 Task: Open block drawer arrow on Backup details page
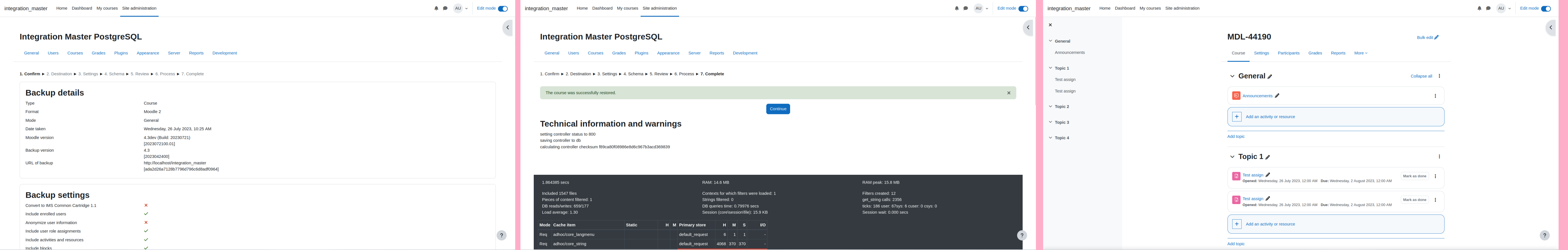point(508,27)
